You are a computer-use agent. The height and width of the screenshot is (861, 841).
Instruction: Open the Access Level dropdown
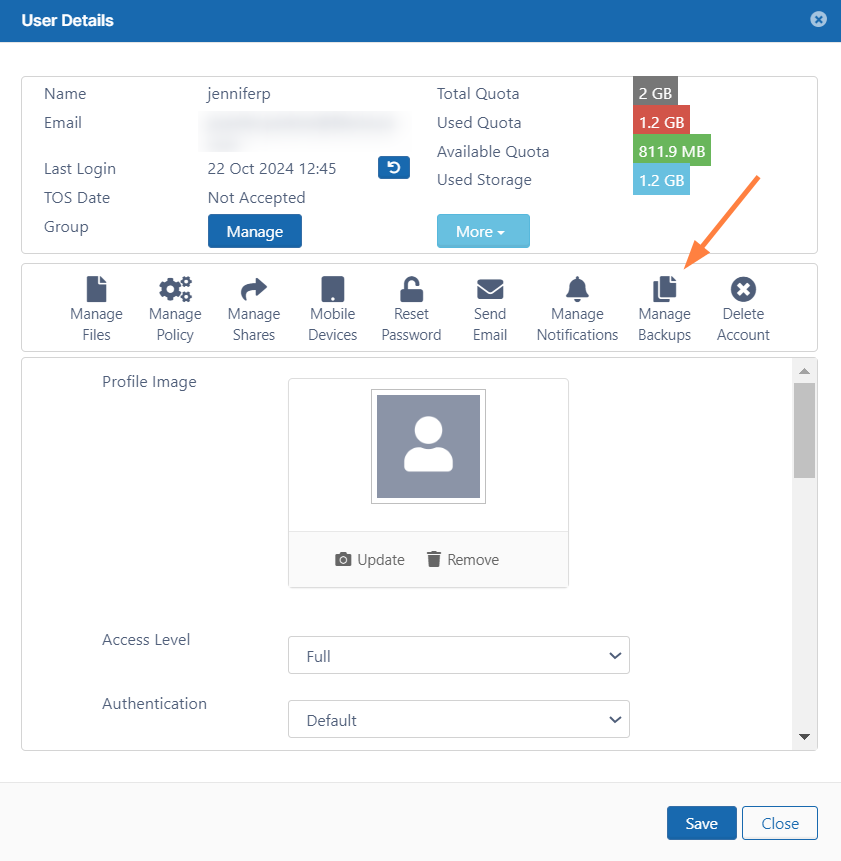point(459,656)
